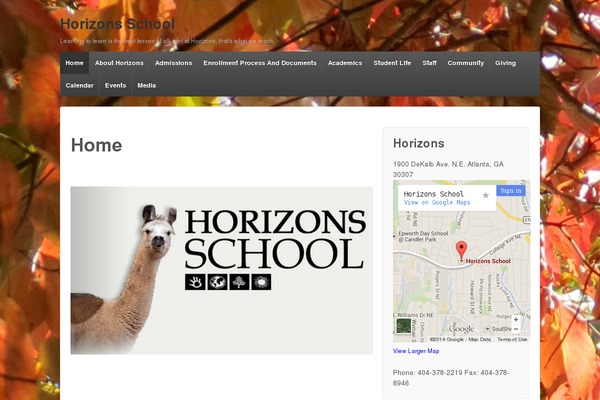Click the Horizons sidebar heading
The height and width of the screenshot is (400, 600).
(x=419, y=143)
